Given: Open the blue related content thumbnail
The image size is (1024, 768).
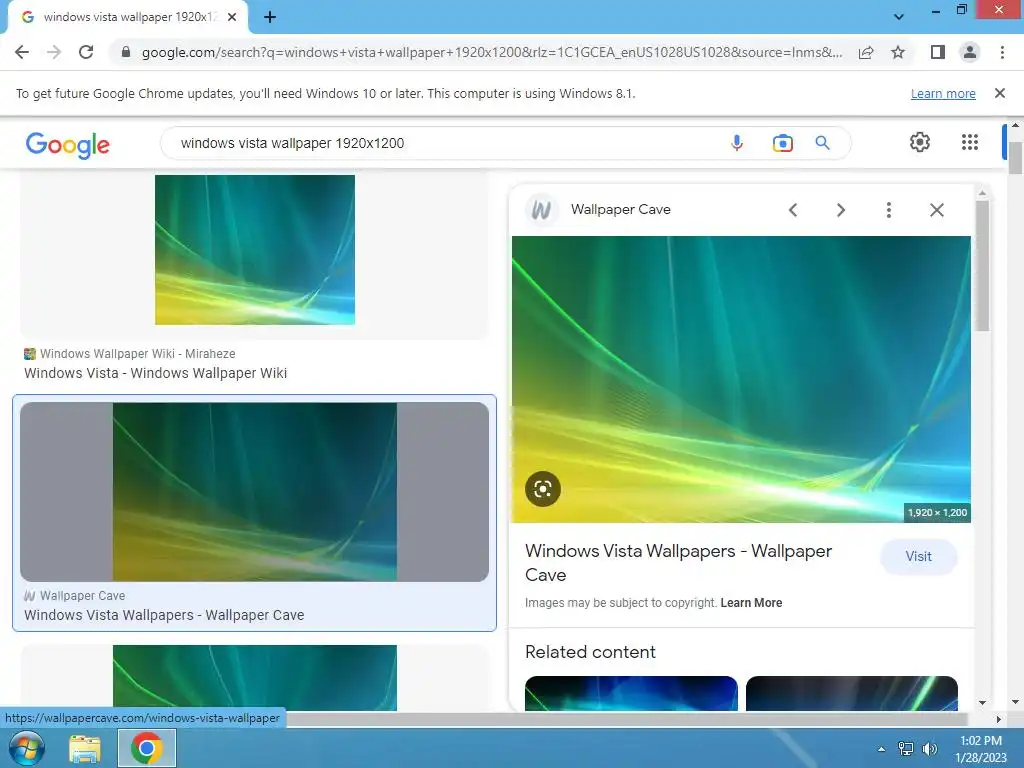Looking at the screenshot, I should point(631,694).
